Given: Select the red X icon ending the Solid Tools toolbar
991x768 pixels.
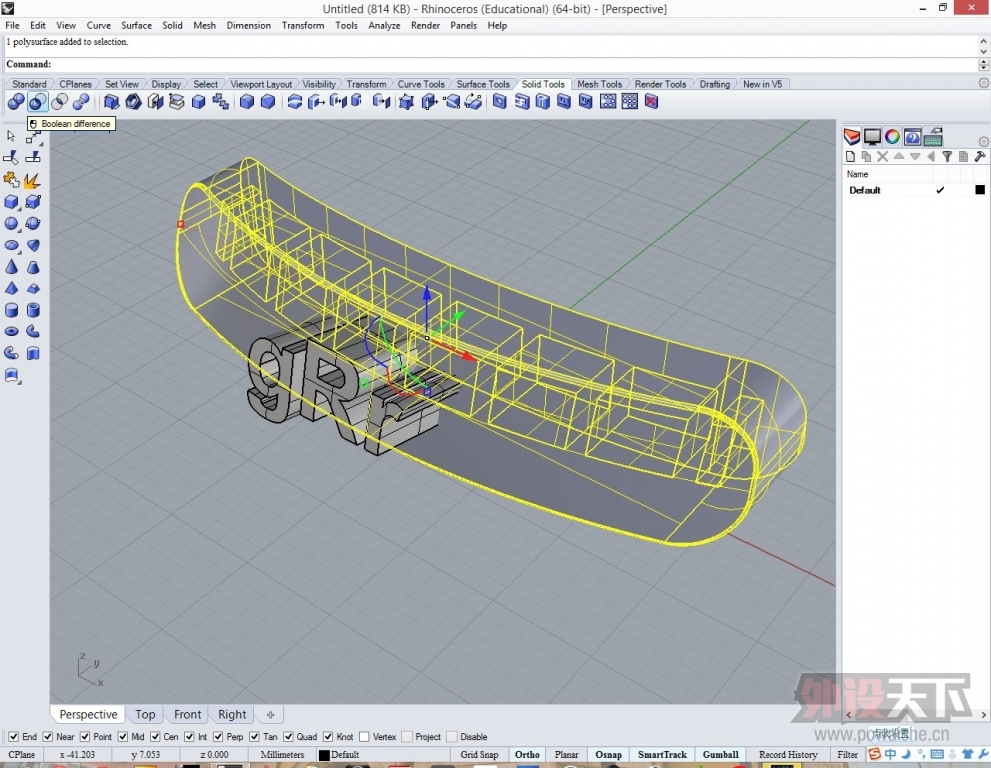Looking at the screenshot, I should pos(652,101).
